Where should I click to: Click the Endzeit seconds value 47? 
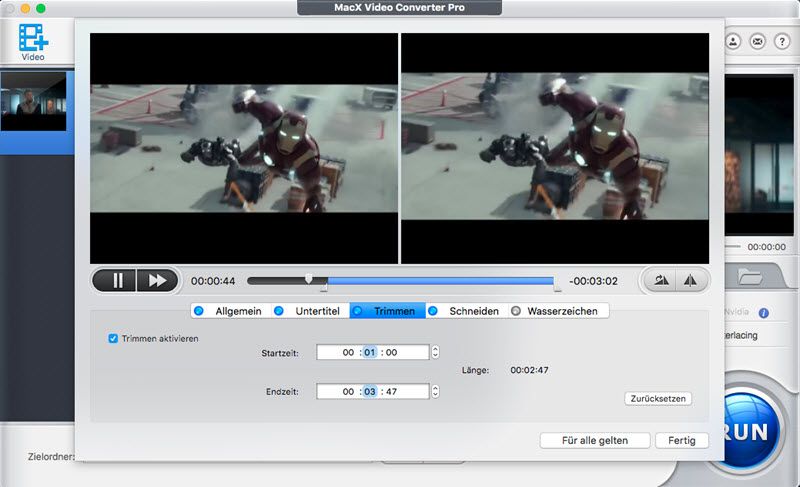[x=391, y=392]
